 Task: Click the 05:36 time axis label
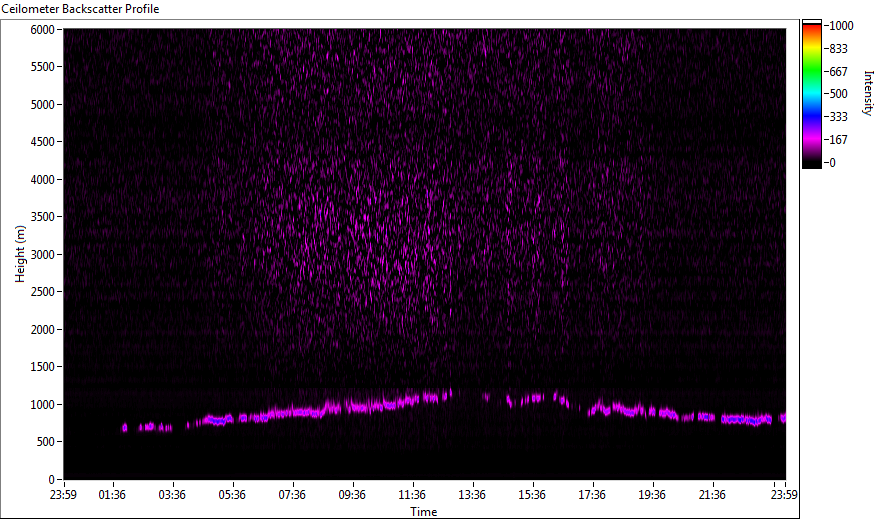[x=232, y=495]
